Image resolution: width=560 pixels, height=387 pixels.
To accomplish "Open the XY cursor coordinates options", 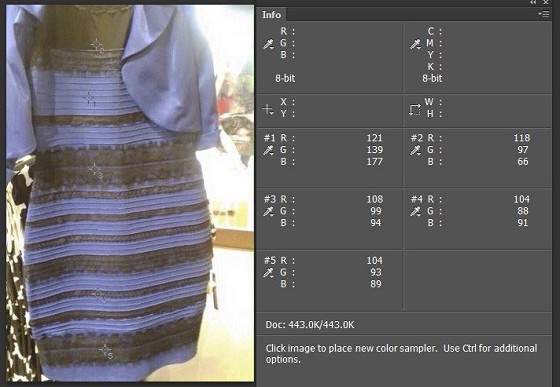I will [268, 109].
